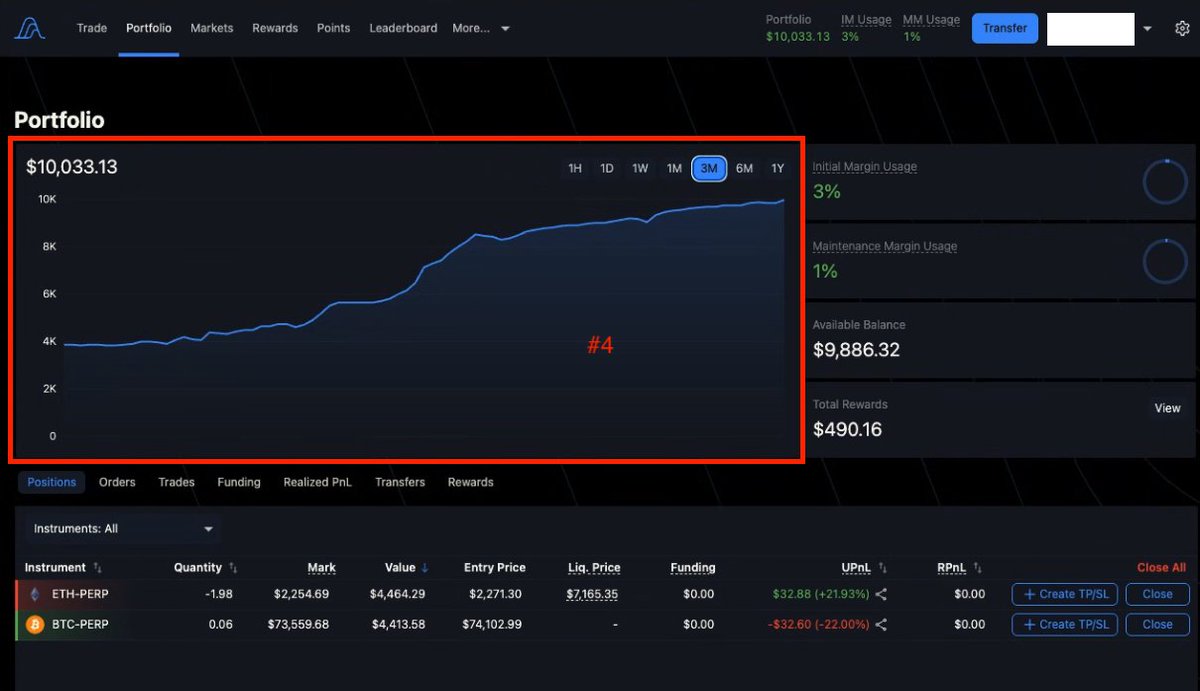Sort positions by Quantity column arrows
Image resolution: width=1200 pixels, height=691 pixels.
point(233,568)
